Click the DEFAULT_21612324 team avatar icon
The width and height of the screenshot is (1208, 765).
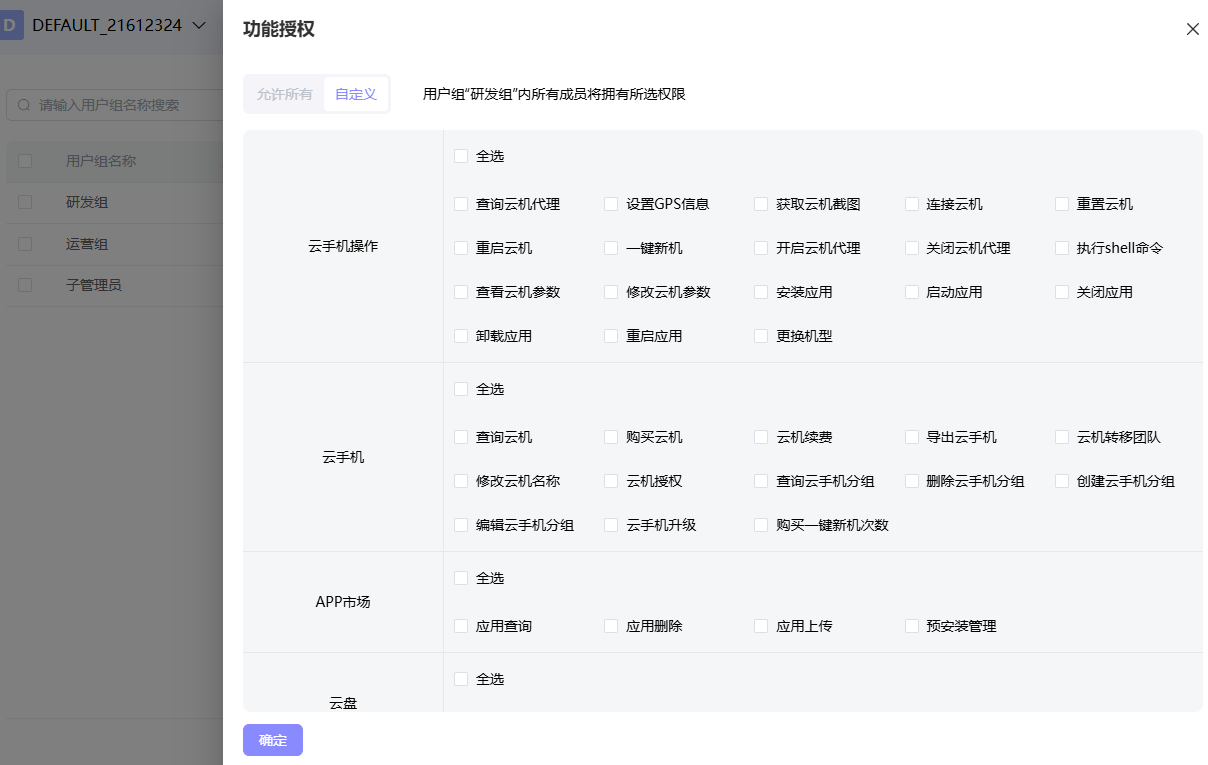point(11,26)
